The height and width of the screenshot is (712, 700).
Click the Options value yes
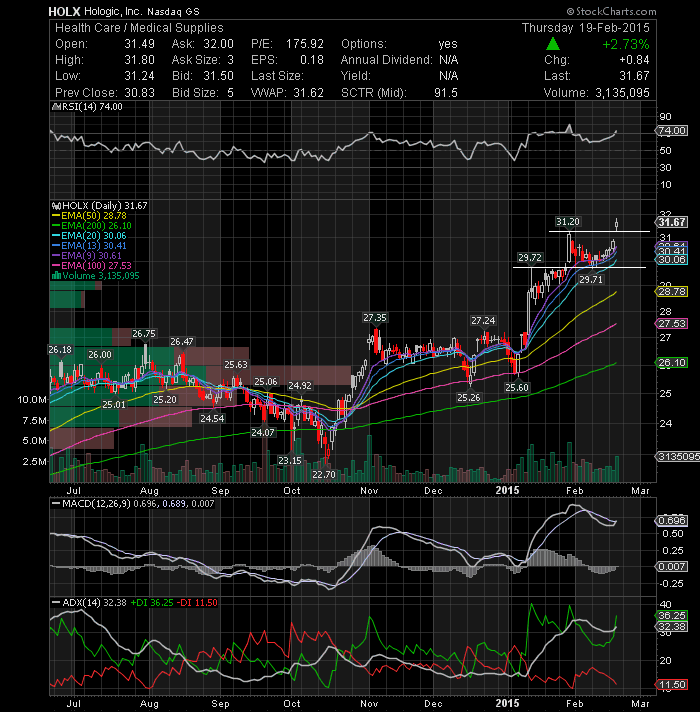pyautogui.click(x=448, y=44)
